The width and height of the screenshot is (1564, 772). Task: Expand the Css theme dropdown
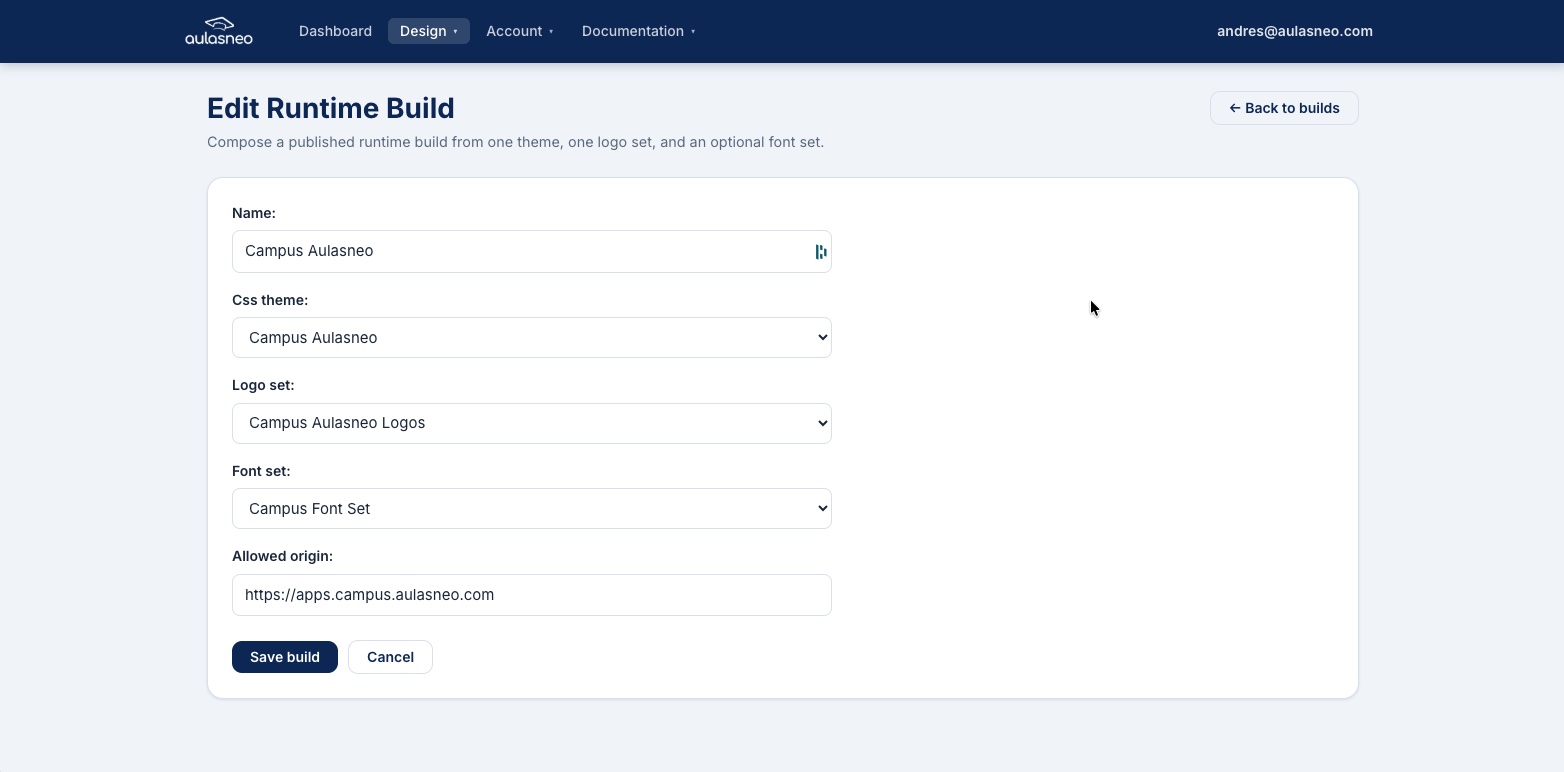click(x=531, y=338)
